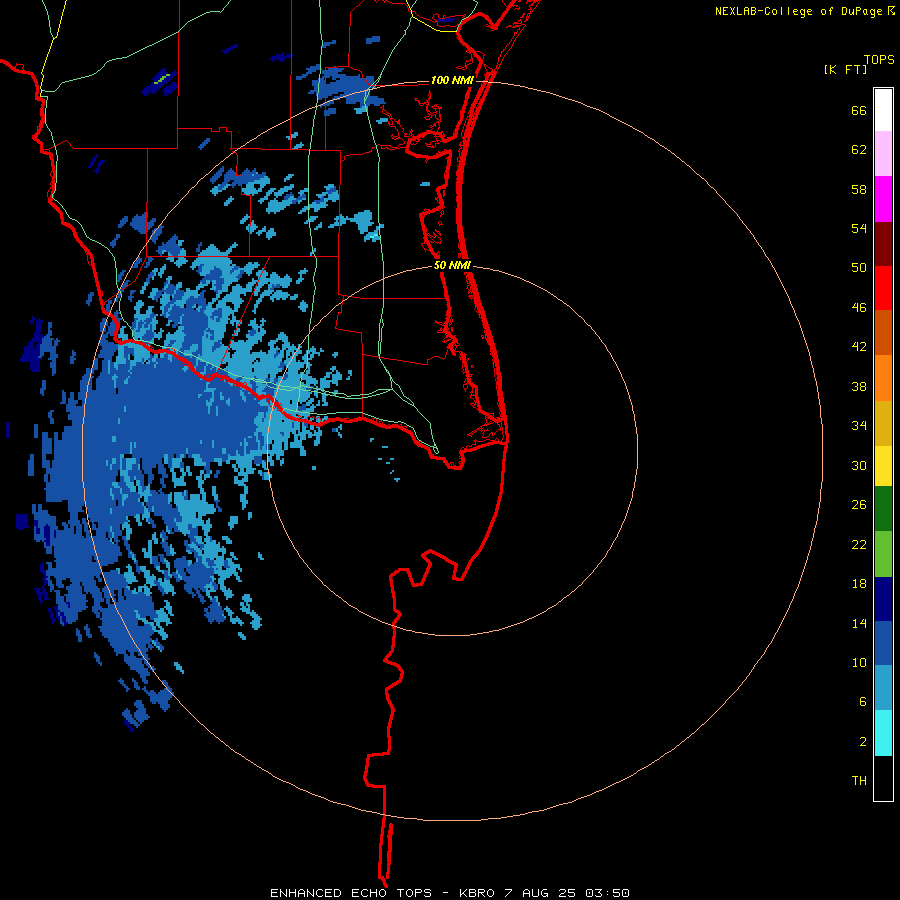The width and height of the screenshot is (900, 900).
Task: Click the 14 legend value
Action: coord(859,623)
